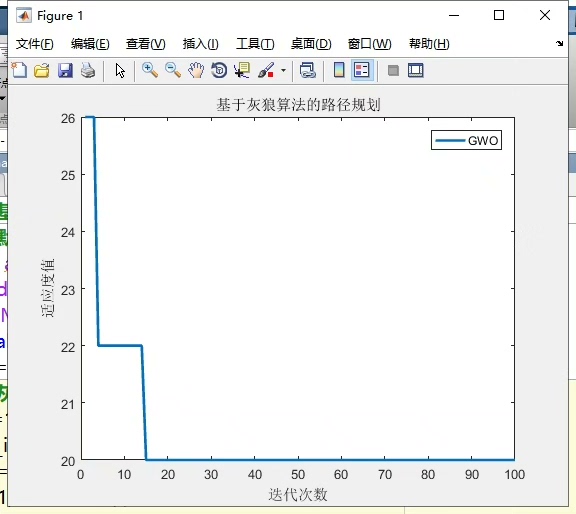Close the Figure 1 window
Screen dimensions: 576x514
545,15
